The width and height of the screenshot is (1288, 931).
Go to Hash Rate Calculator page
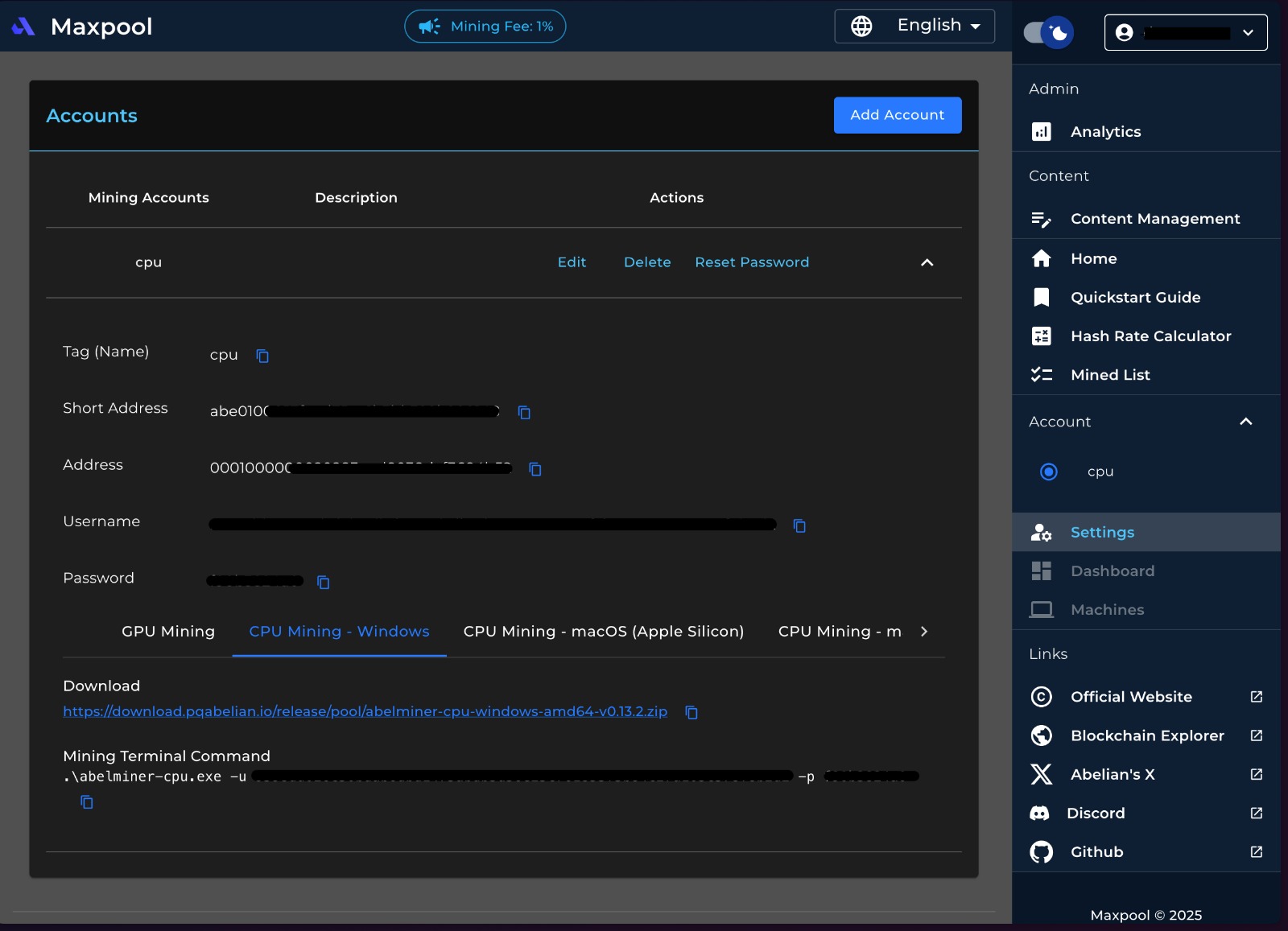(1146, 336)
